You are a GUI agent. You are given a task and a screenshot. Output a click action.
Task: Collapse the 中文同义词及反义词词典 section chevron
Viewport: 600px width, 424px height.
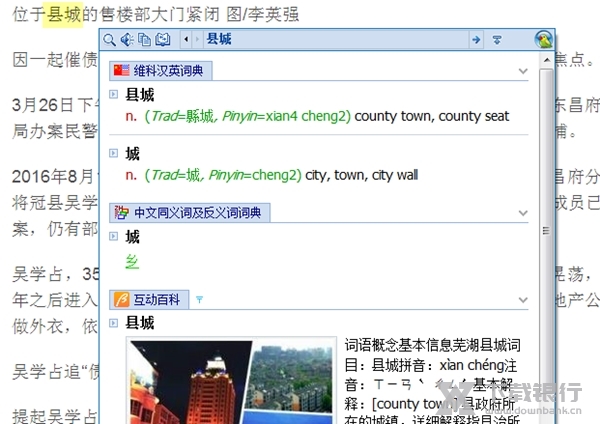(523, 213)
